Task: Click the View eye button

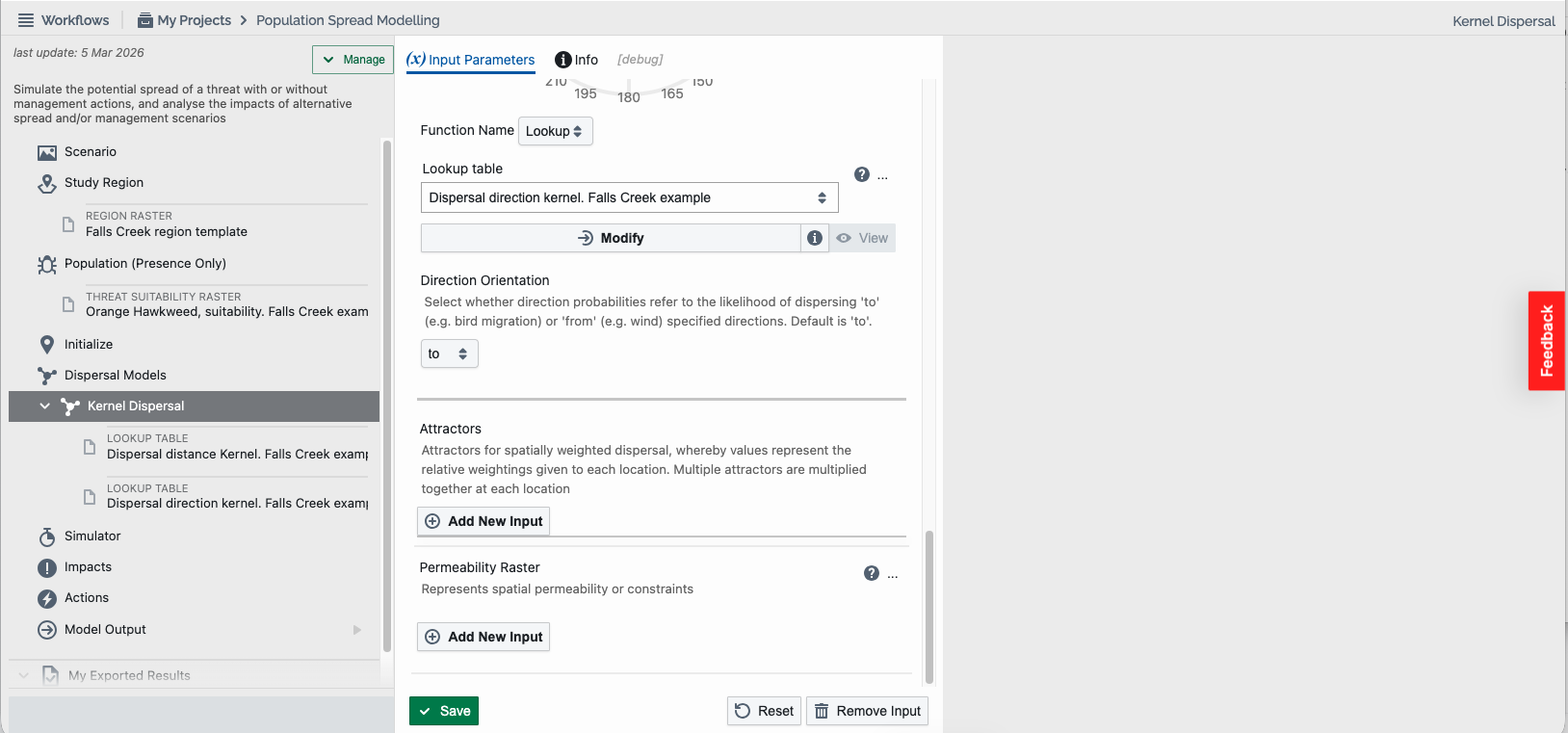Action: point(863,238)
